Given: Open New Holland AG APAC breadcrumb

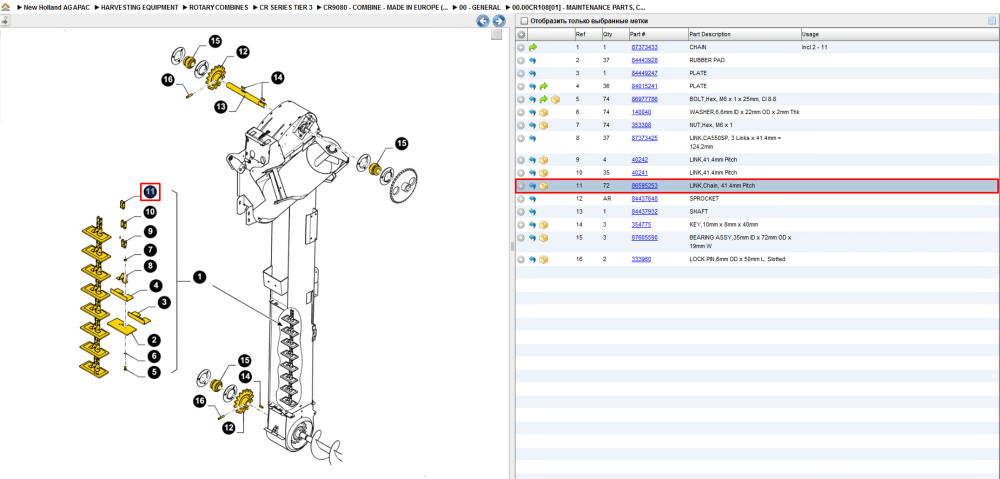Looking at the screenshot, I should [x=57, y=7].
